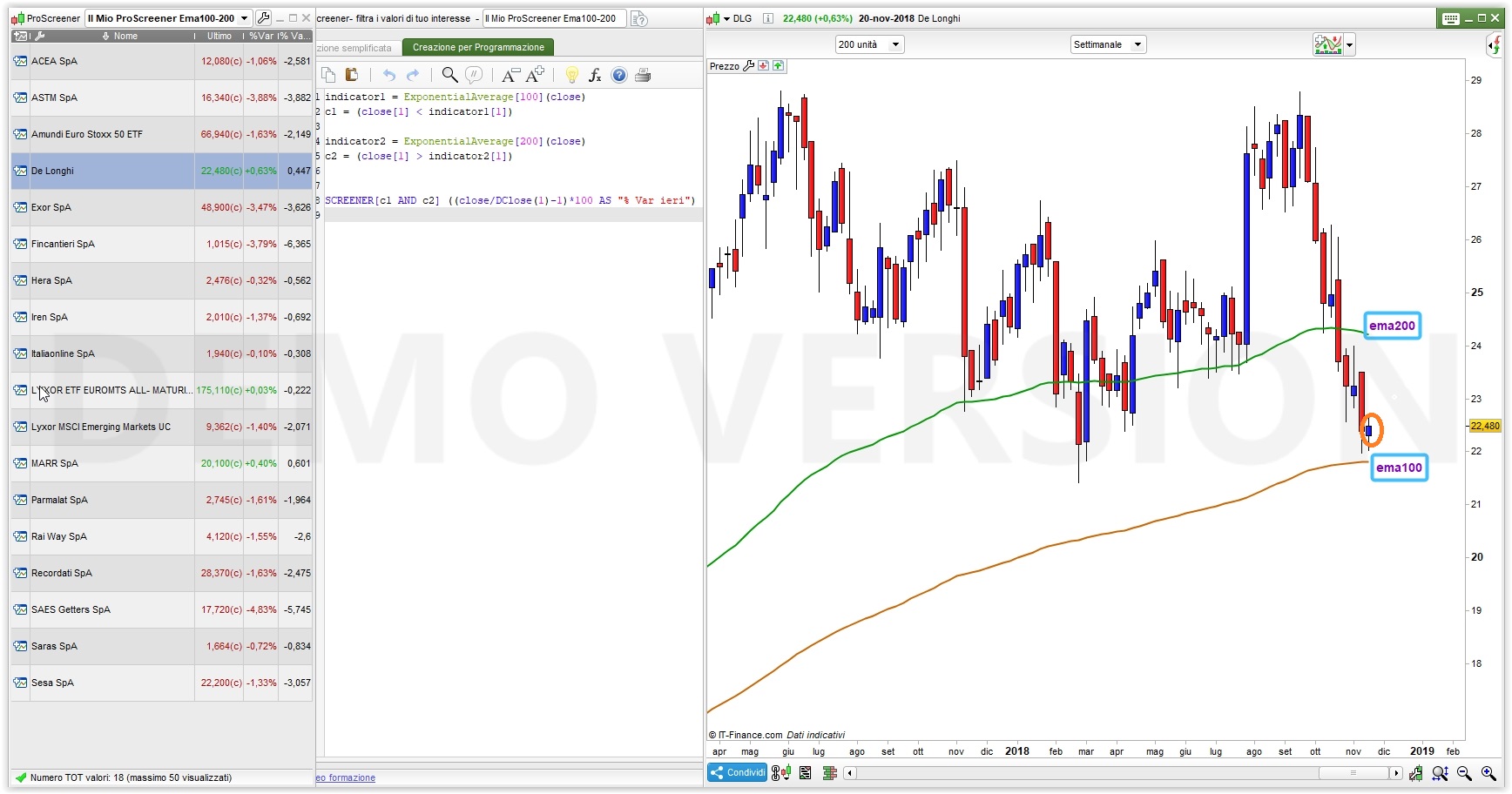Open the Prezzo panel wrench settings
1512x794 pixels.
click(x=748, y=65)
